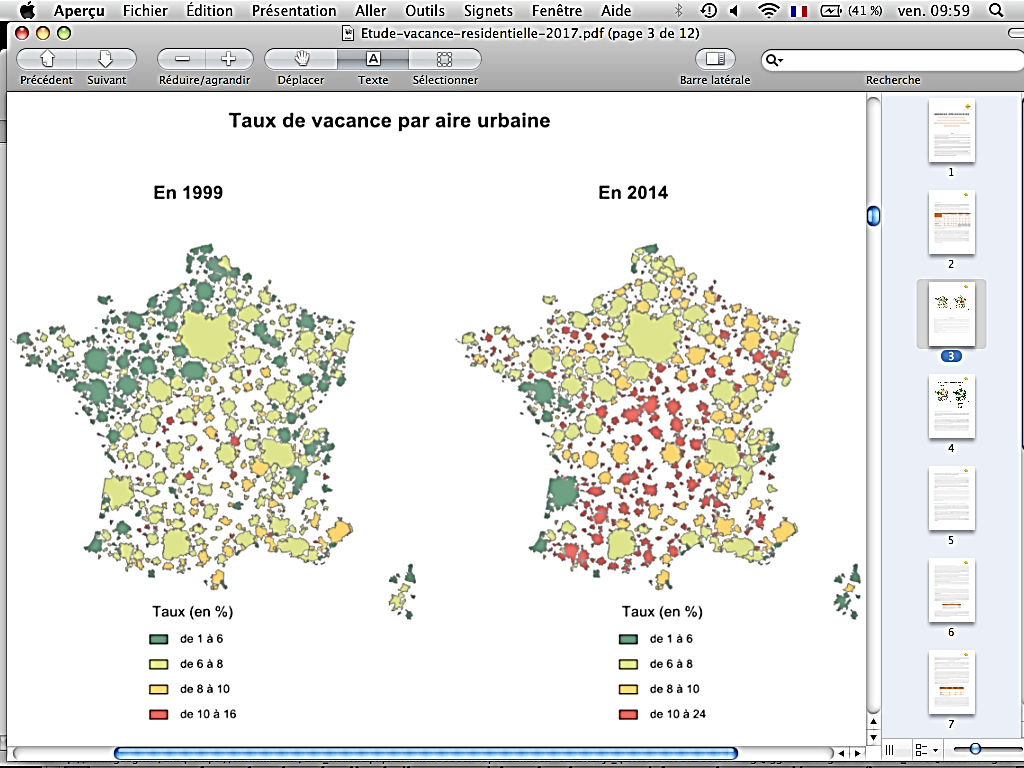Select page 5 thumbnail
This screenshot has height=768, width=1024.
(951, 499)
